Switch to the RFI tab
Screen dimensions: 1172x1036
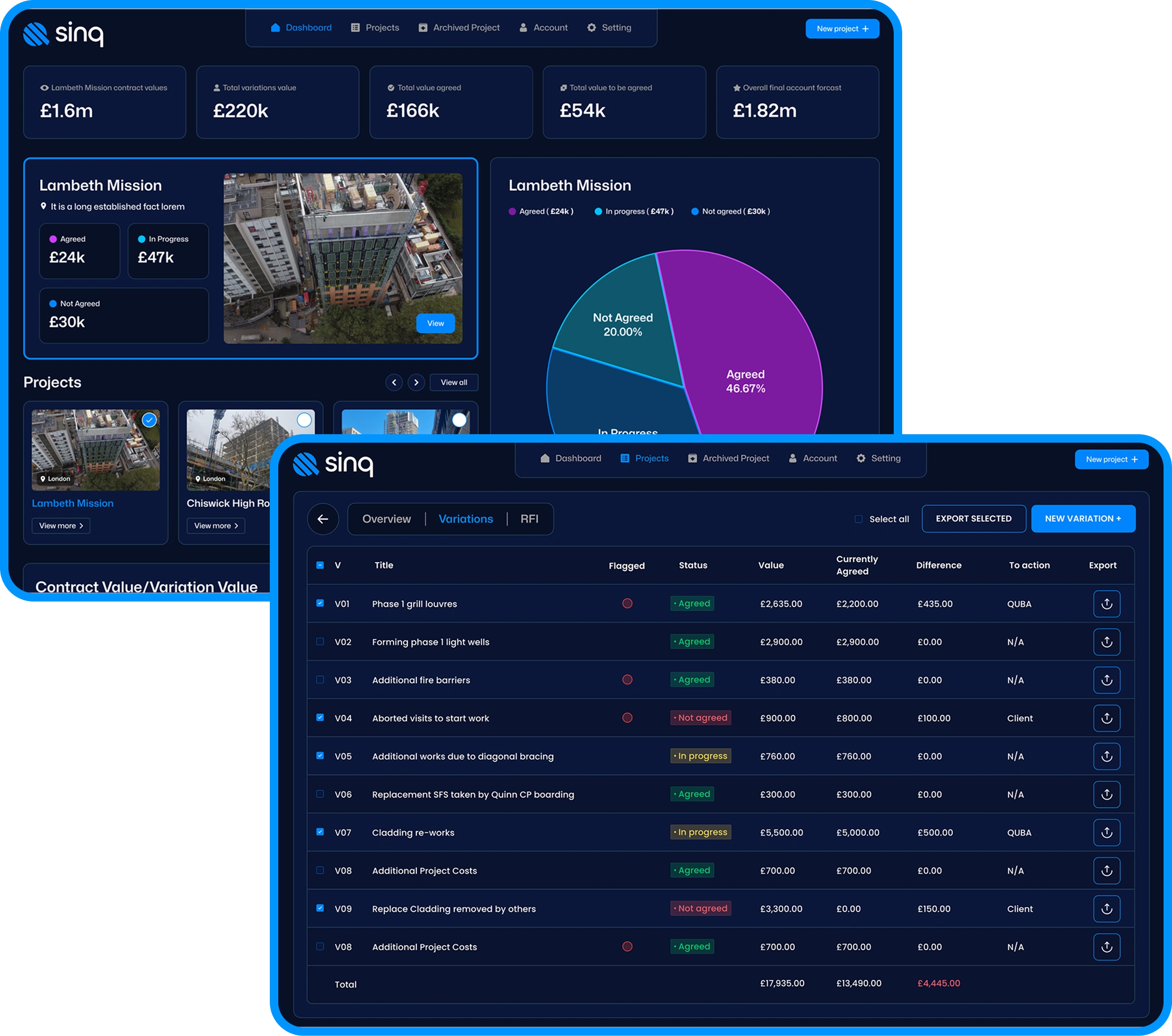point(529,519)
